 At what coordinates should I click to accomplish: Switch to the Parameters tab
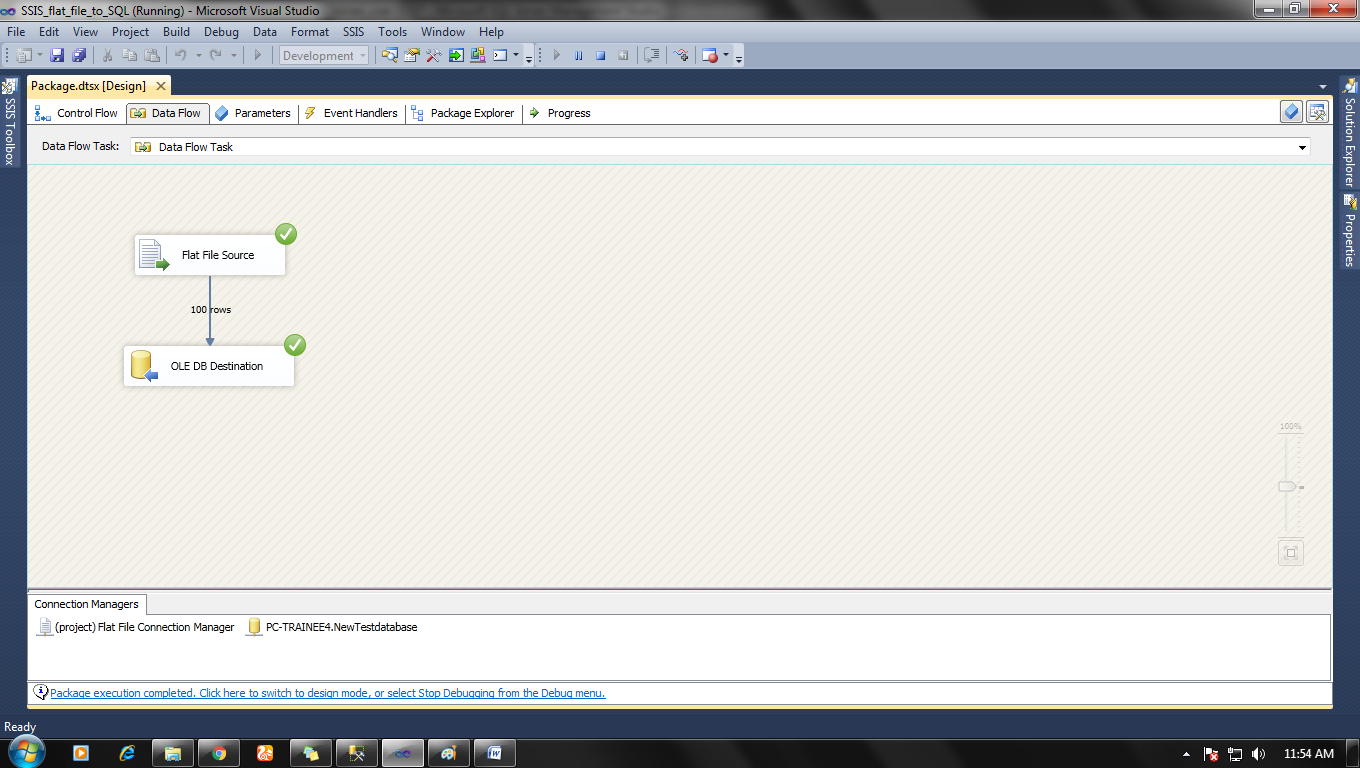pyautogui.click(x=252, y=113)
